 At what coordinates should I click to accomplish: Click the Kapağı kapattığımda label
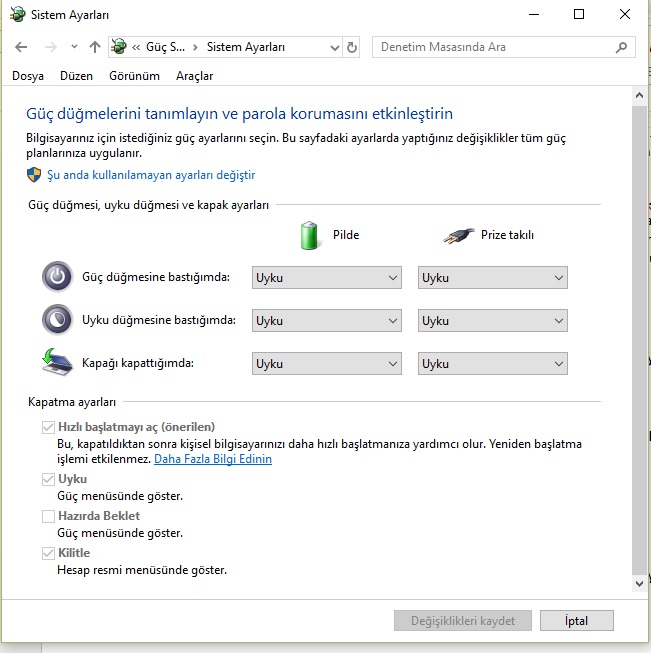click(x=138, y=363)
